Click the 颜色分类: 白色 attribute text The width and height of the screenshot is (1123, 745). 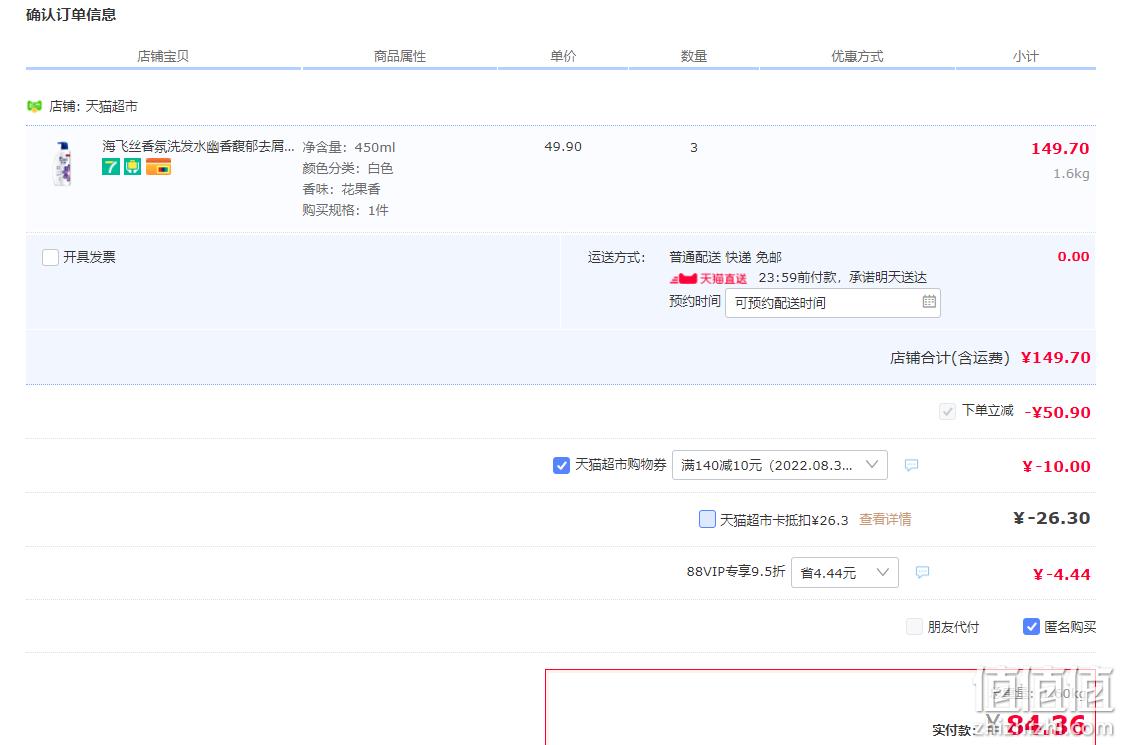[347, 168]
